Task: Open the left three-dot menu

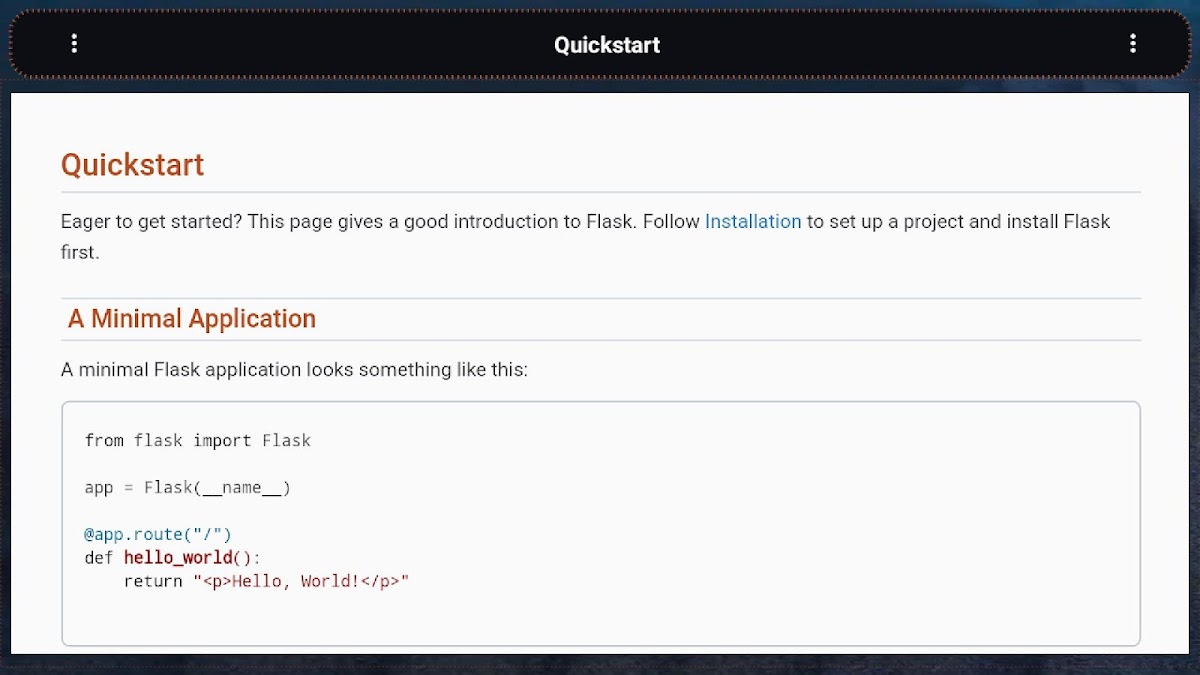Action: click(74, 44)
